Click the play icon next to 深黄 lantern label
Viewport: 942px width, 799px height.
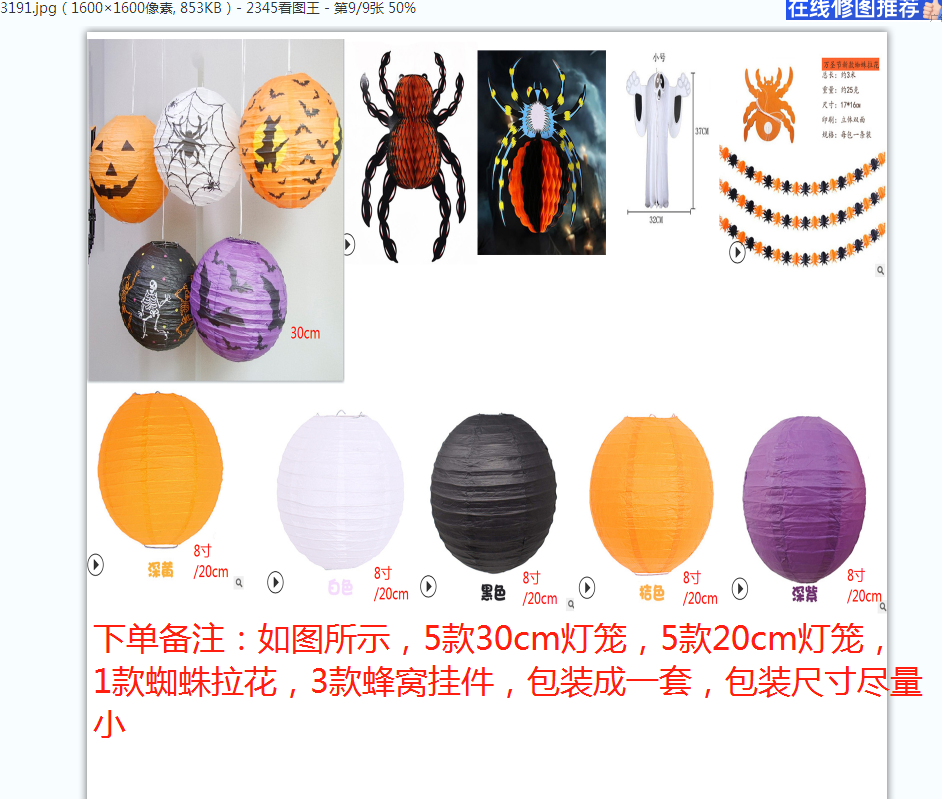click(96, 565)
